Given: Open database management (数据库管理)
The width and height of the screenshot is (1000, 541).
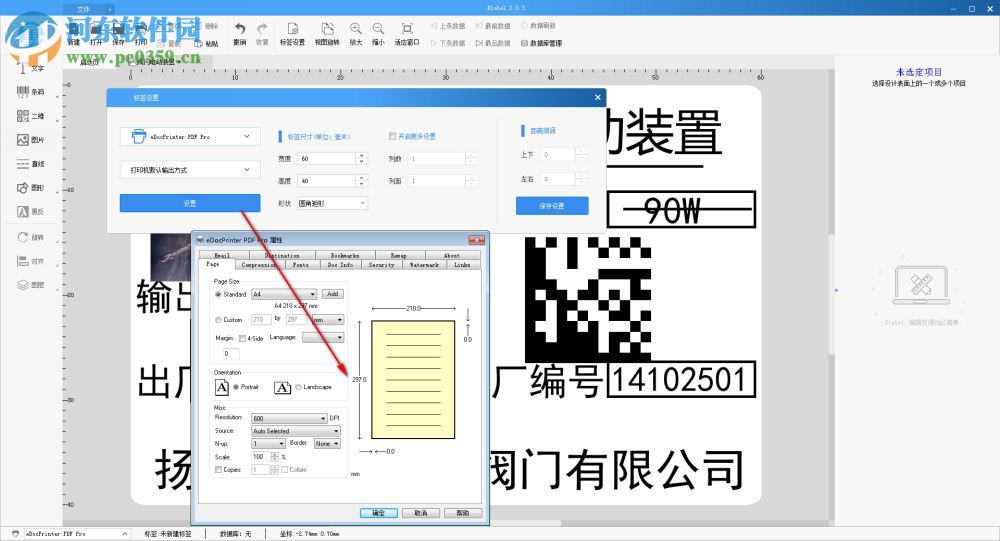Looking at the screenshot, I should pyautogui.click(x=541, y=43).
